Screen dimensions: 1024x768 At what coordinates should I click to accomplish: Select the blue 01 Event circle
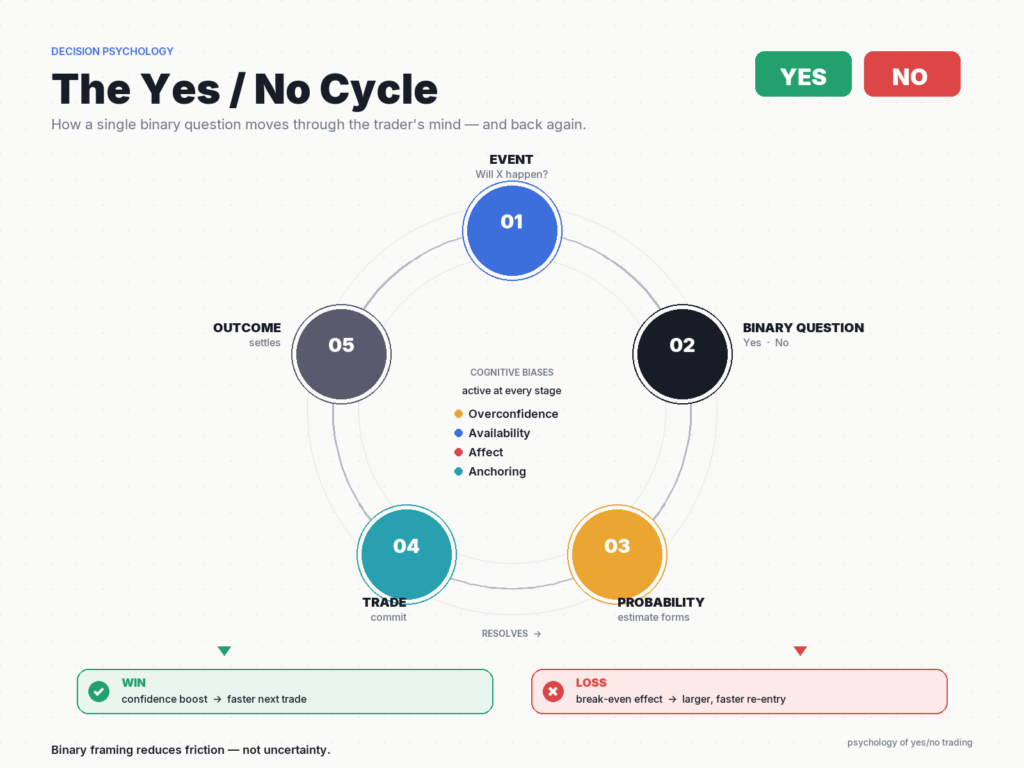(x=512, y=231)
